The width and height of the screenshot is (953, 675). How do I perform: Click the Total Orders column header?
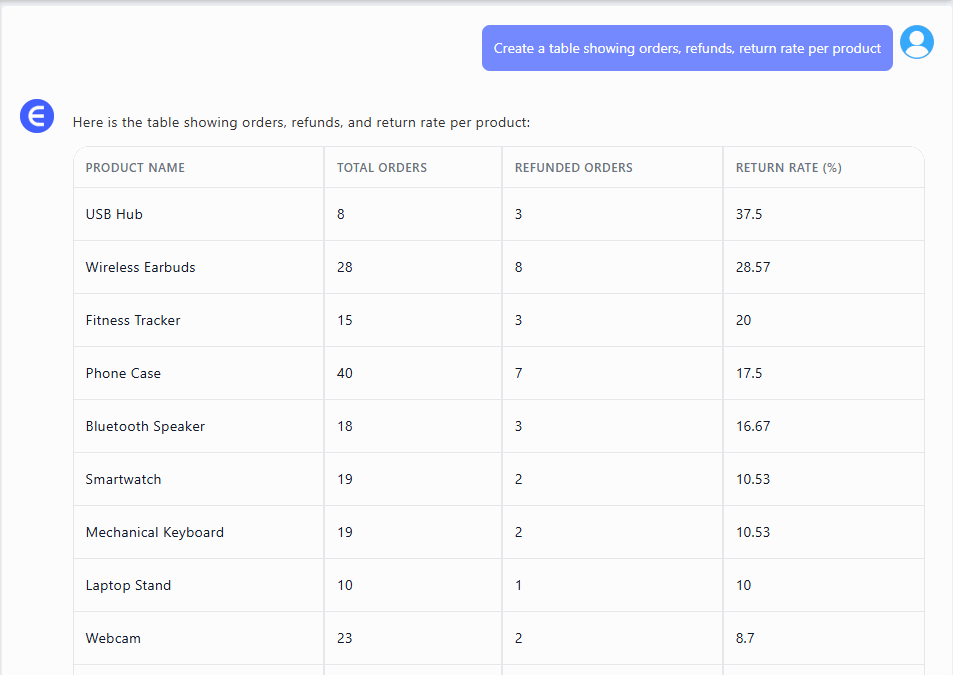point(381,168)
